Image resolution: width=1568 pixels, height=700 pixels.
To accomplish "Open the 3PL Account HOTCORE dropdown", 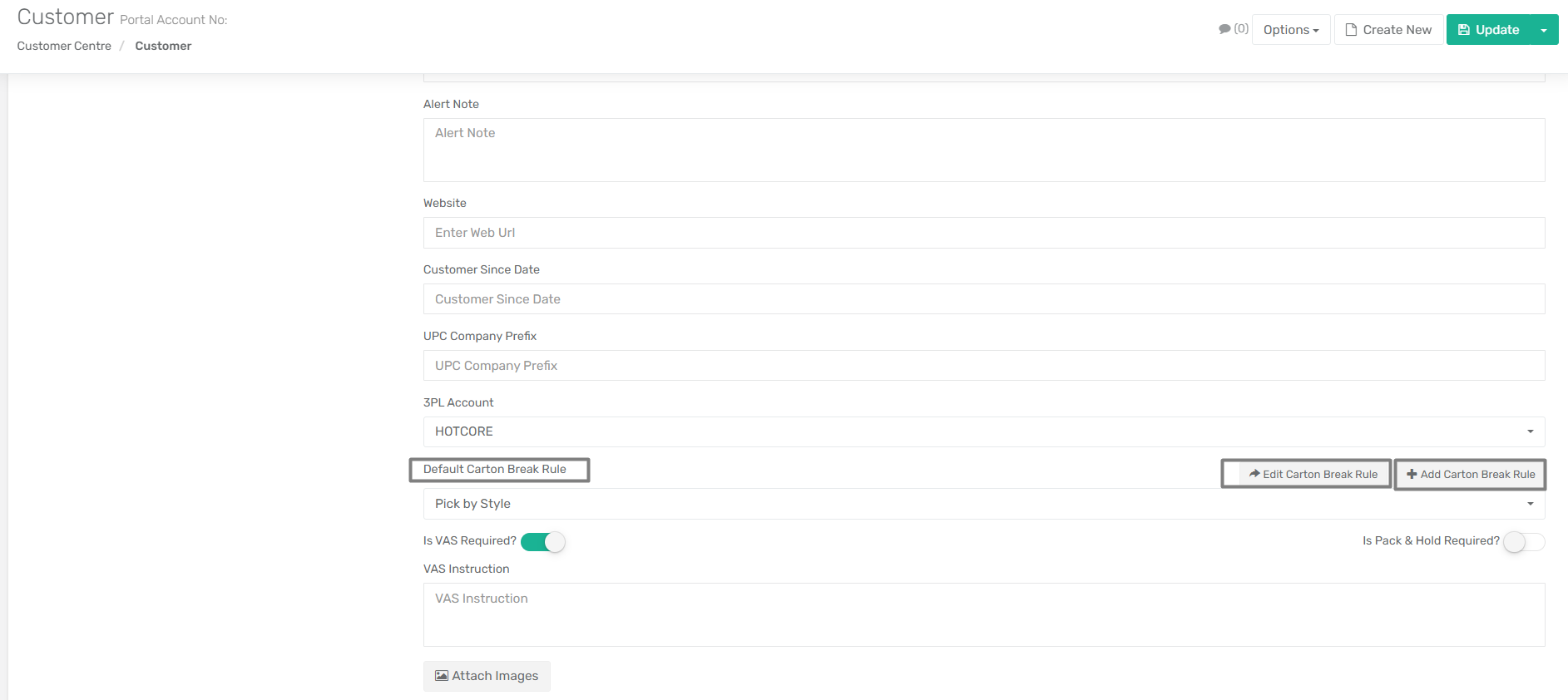I will point(984,431).
